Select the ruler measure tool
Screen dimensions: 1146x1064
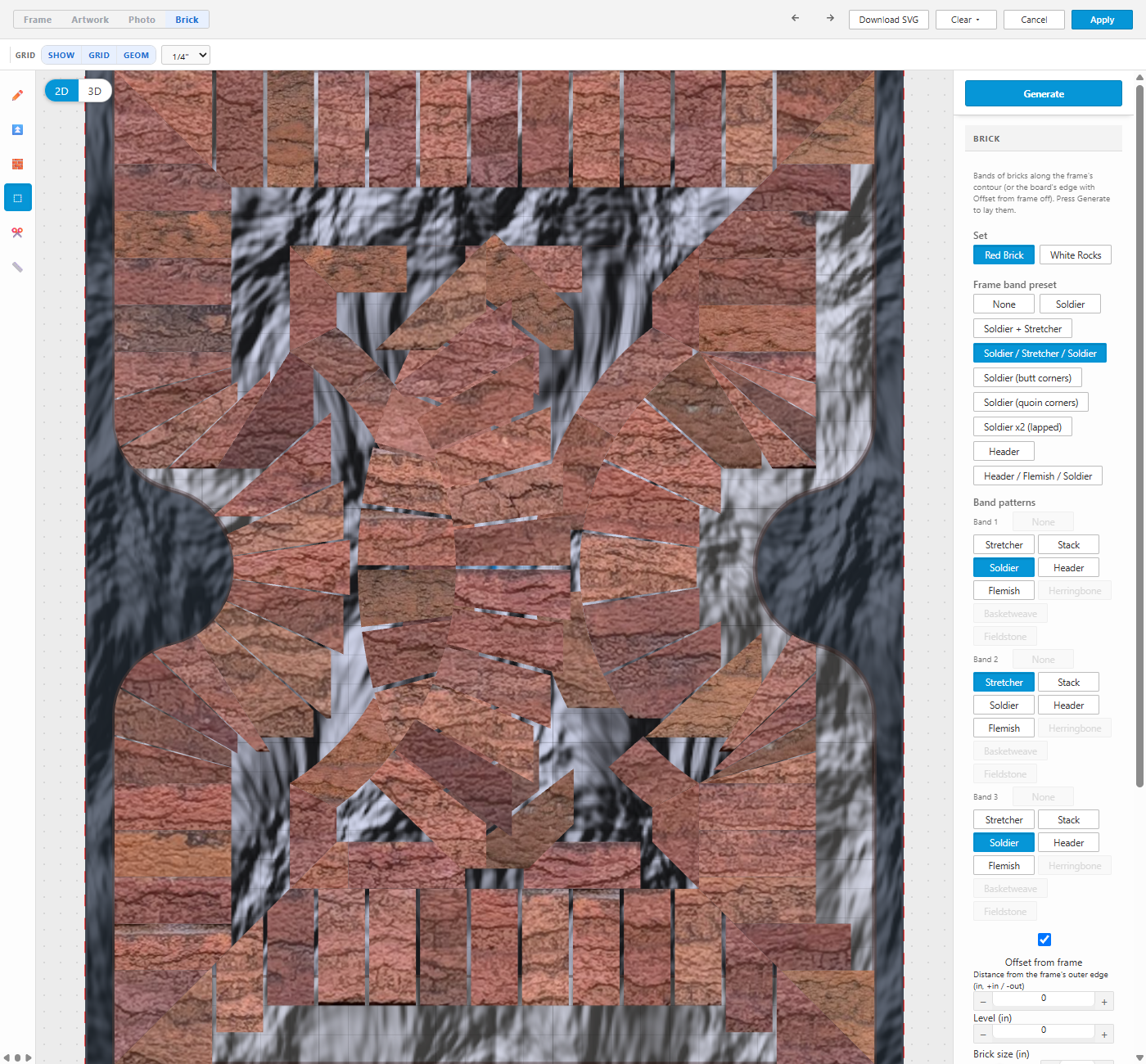(x=17, y=267)
